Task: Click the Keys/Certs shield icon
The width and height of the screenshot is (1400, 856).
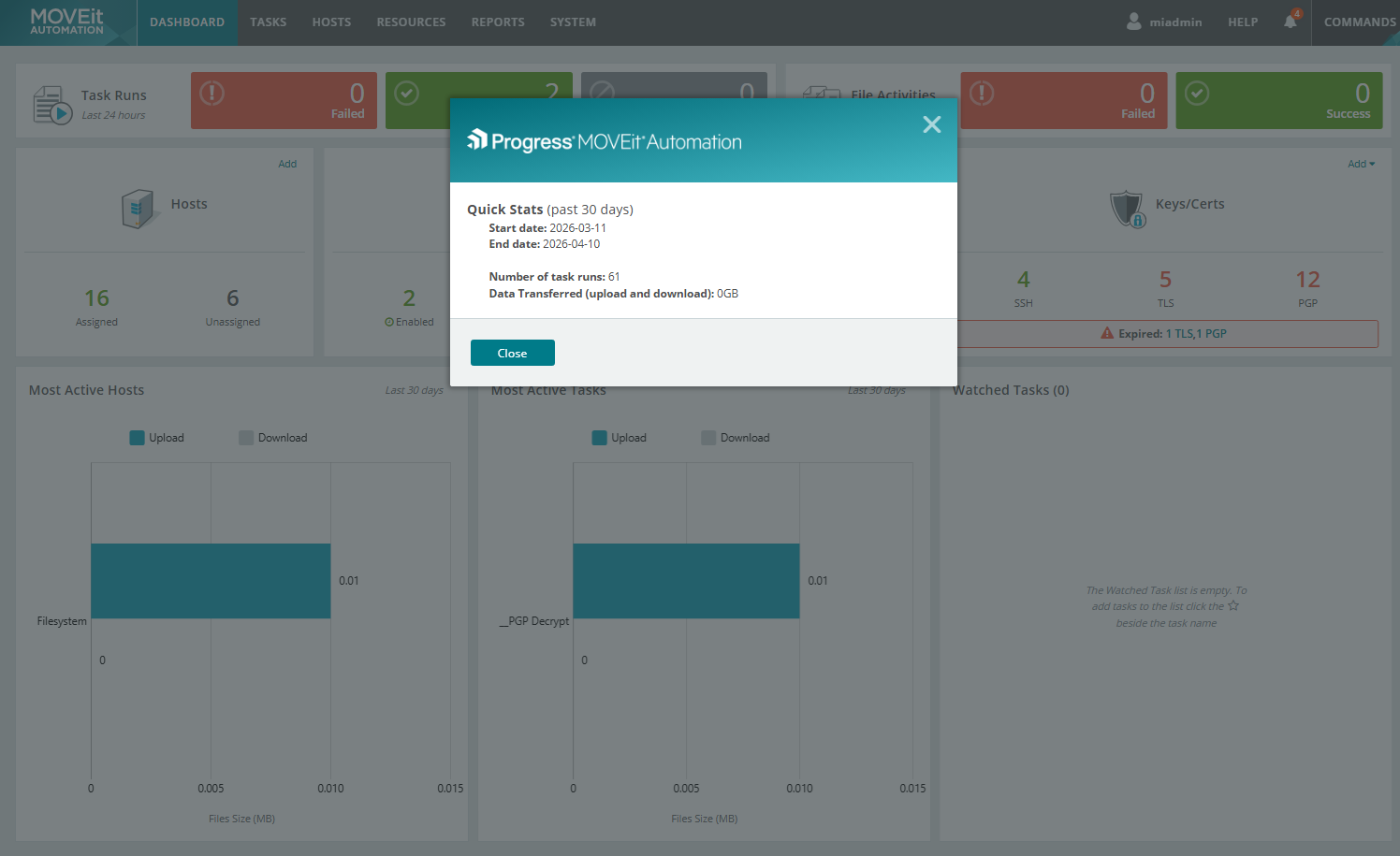Action: pyautogui.click(x=1128, y=209)
